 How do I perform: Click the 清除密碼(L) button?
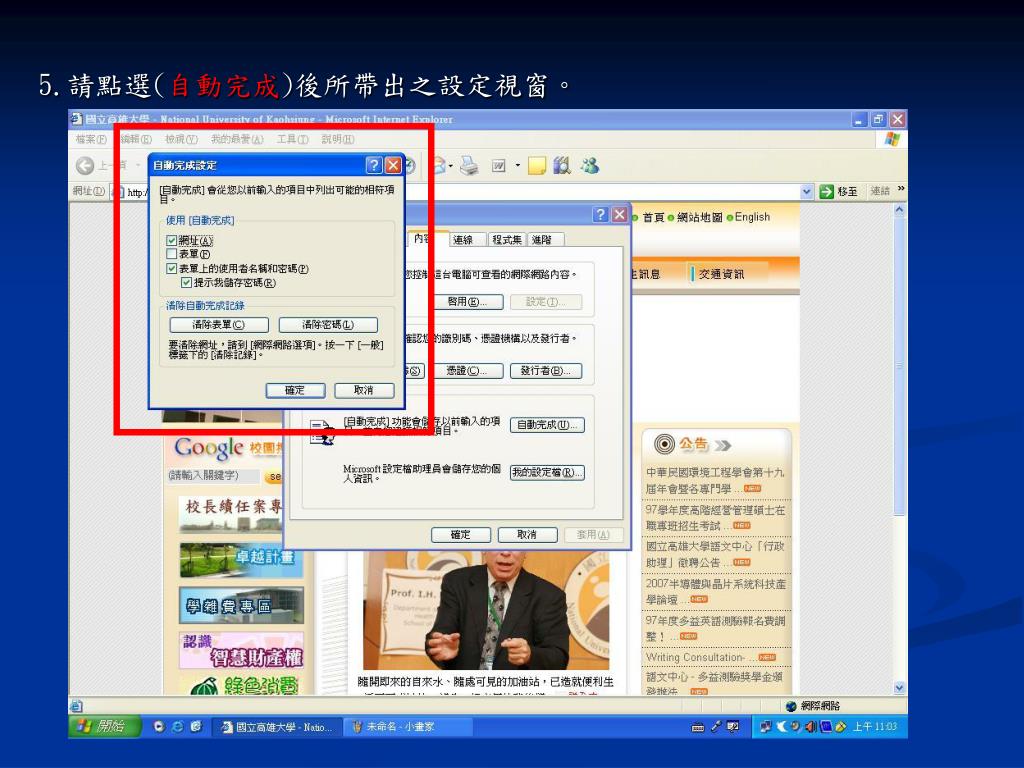point(328,325)
